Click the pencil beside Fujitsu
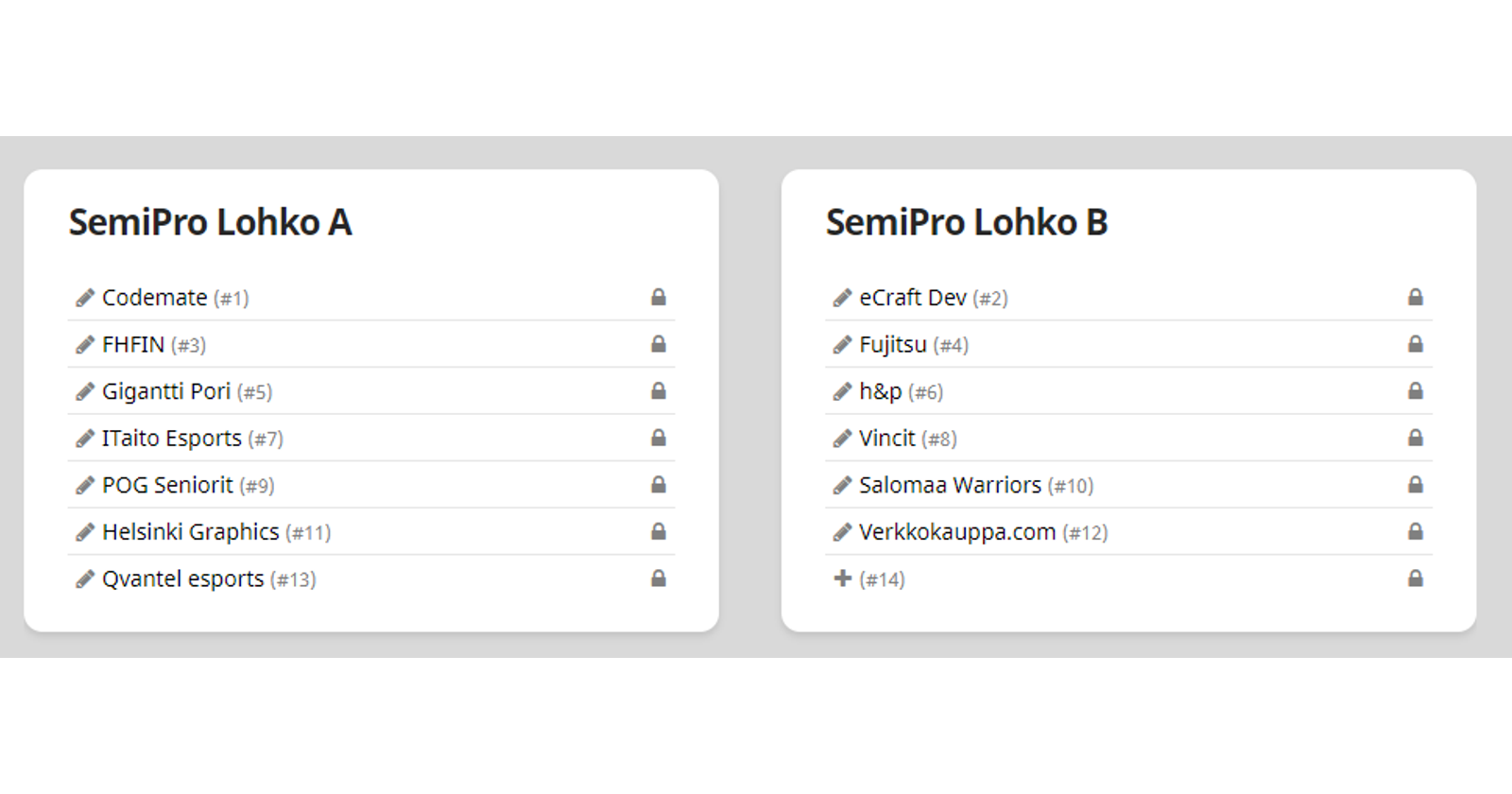The image size is (1512, 794). (x=842, y=345)
